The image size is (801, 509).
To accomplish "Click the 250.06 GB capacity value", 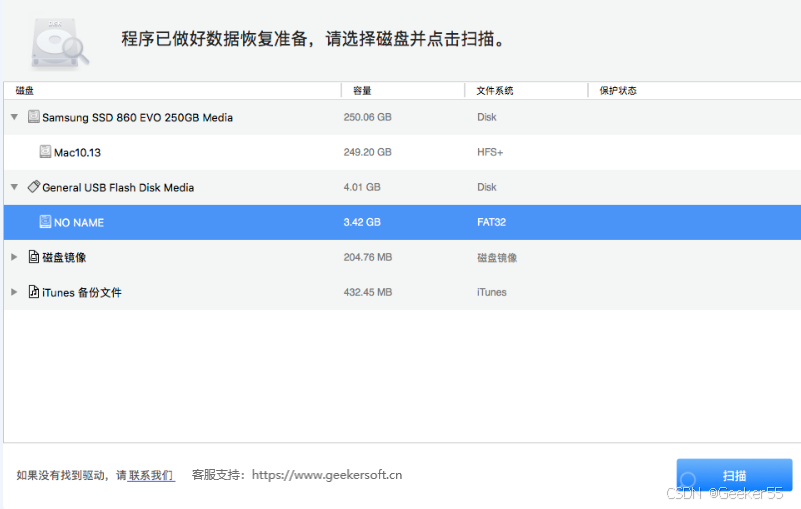I will tap(367, 117).
